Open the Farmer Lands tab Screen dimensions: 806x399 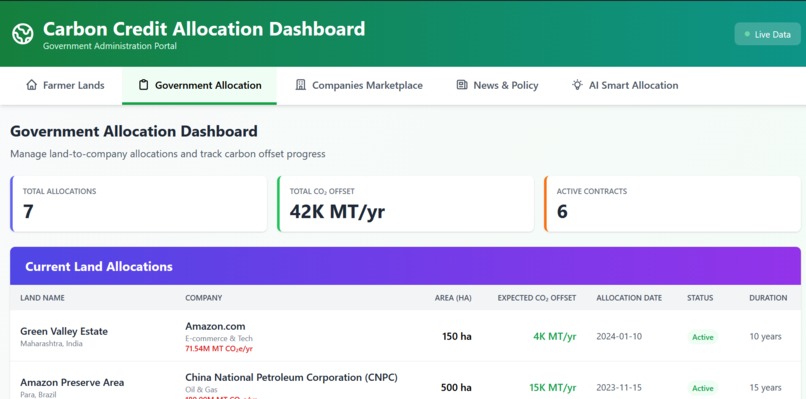(x=65, y=86)
